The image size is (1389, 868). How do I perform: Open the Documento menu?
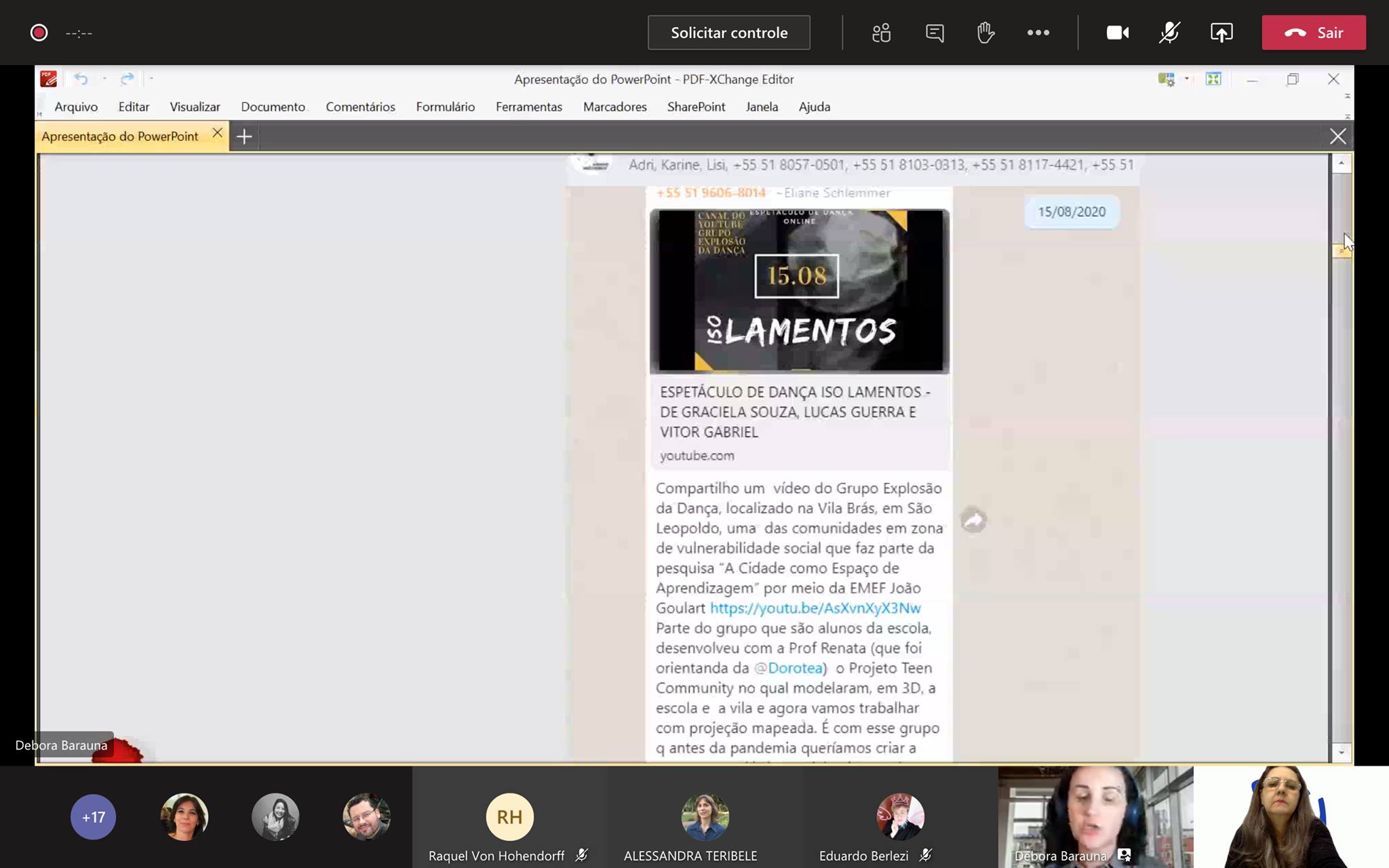273,106
